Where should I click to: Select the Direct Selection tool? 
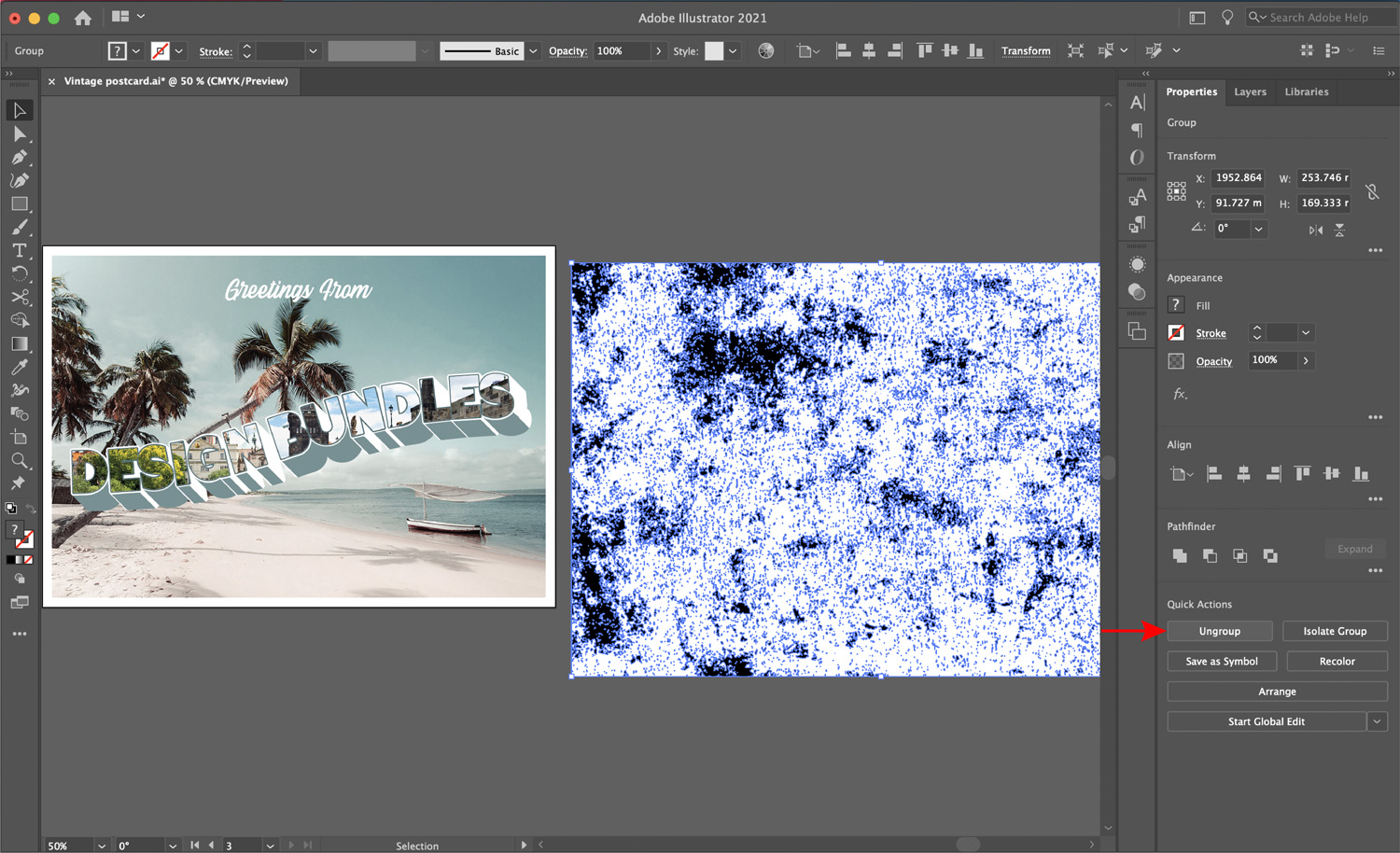tap(20, 133)
